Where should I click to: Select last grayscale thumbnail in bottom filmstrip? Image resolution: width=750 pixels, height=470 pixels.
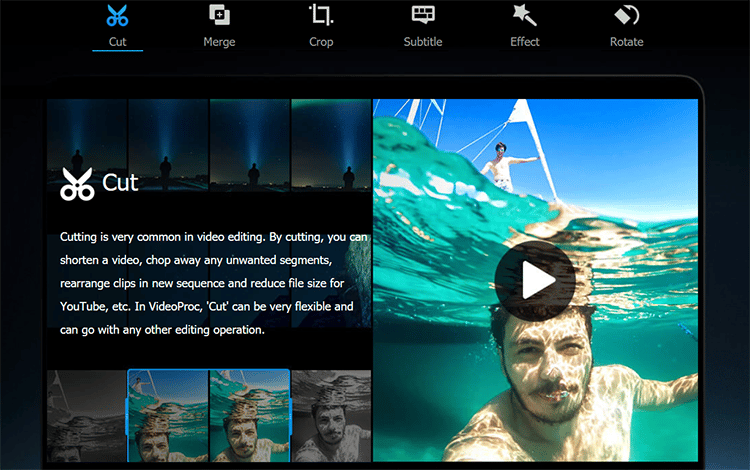pyautogui.click(x=331, y=415)
